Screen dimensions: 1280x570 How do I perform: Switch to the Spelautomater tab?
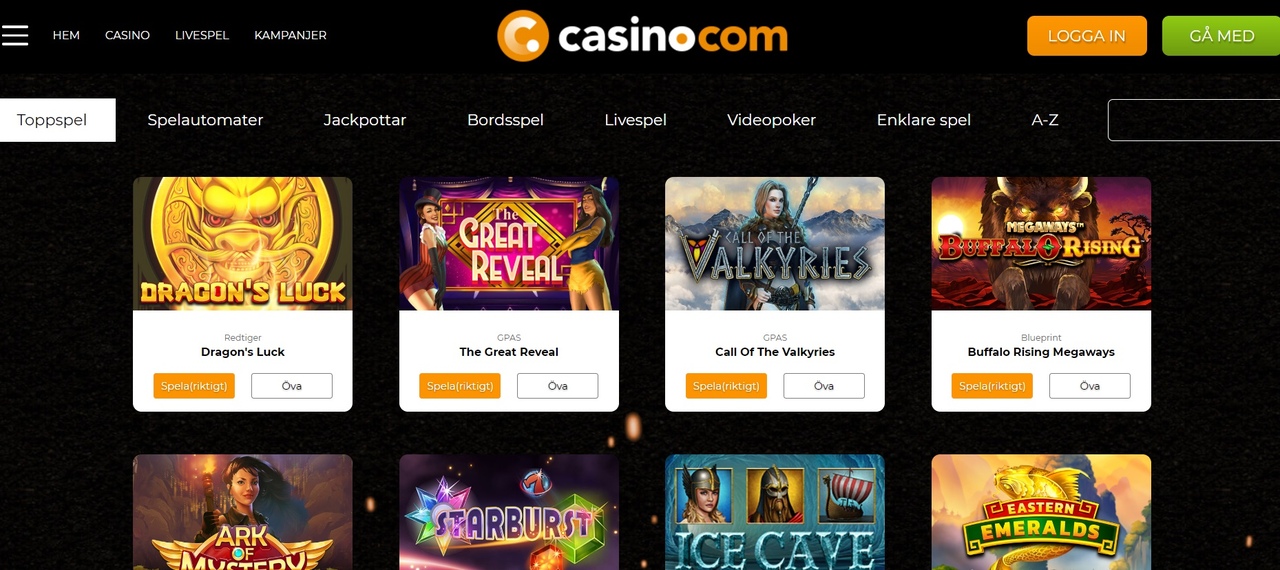(205, 120)
